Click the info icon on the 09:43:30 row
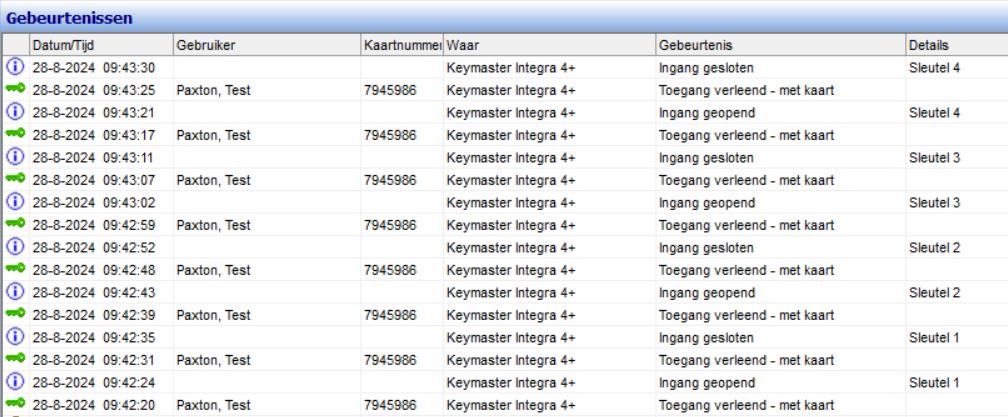The width and height of the screenshot is (1008, 417). (x=15, y=67)
